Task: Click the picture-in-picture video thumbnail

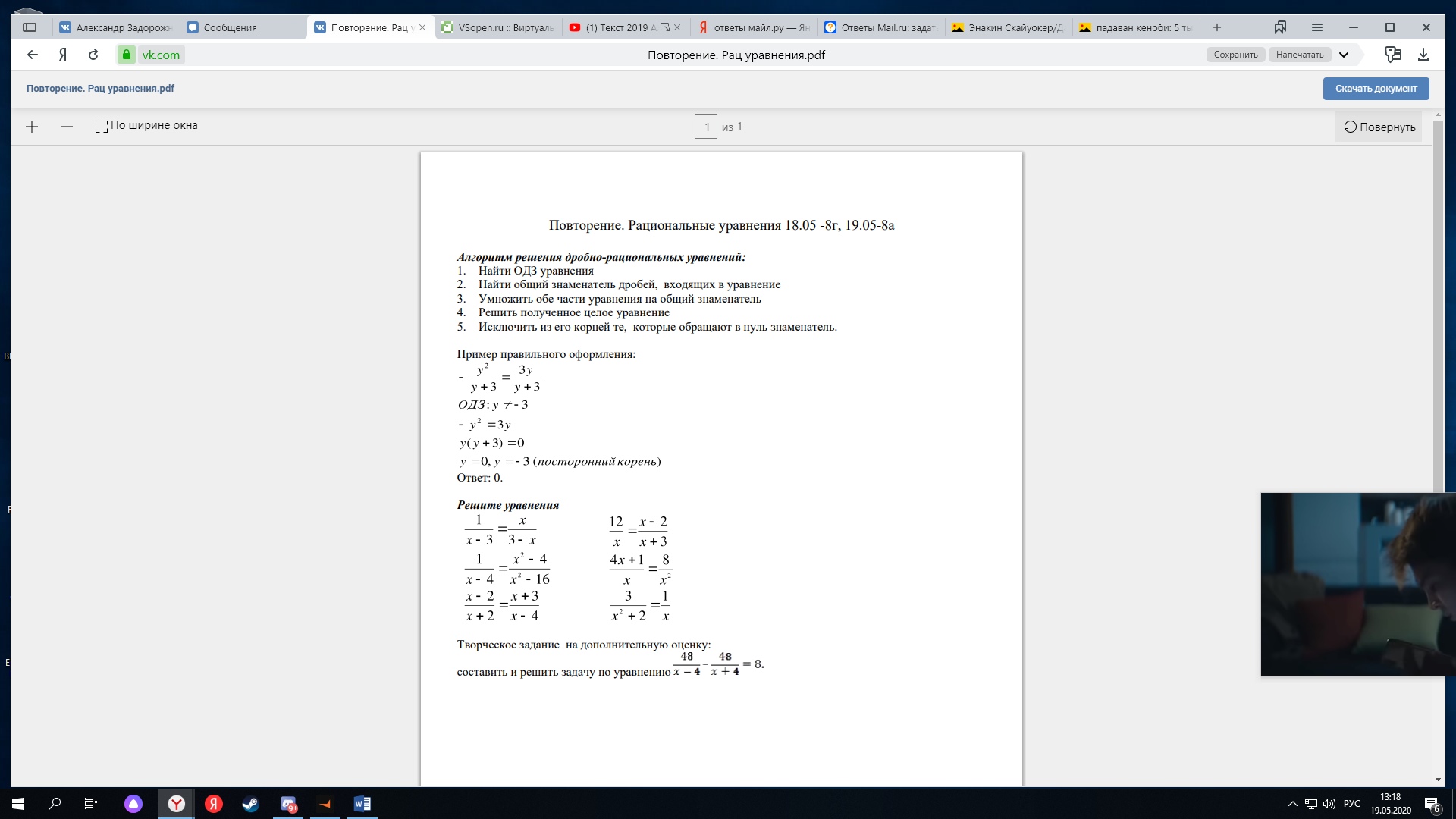Action: [x=1358, y=584]
